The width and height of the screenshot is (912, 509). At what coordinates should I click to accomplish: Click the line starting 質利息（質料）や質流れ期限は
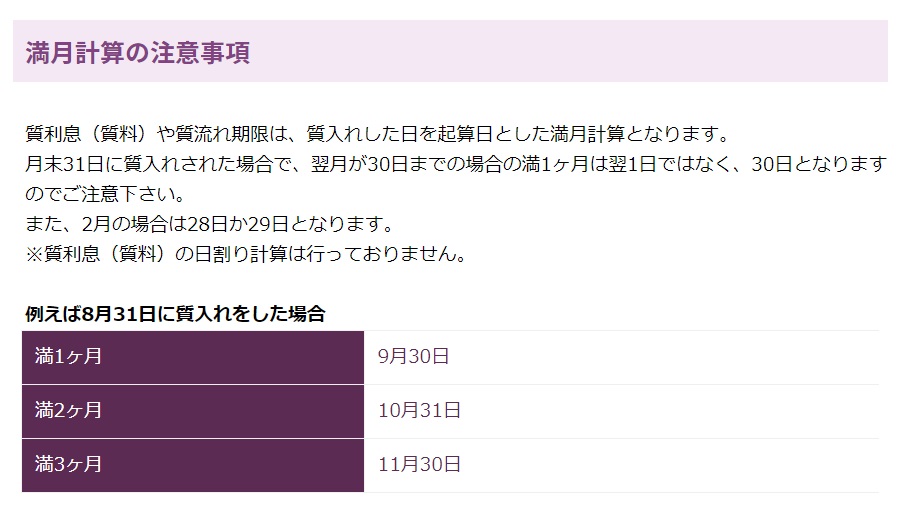coord(377,134)
